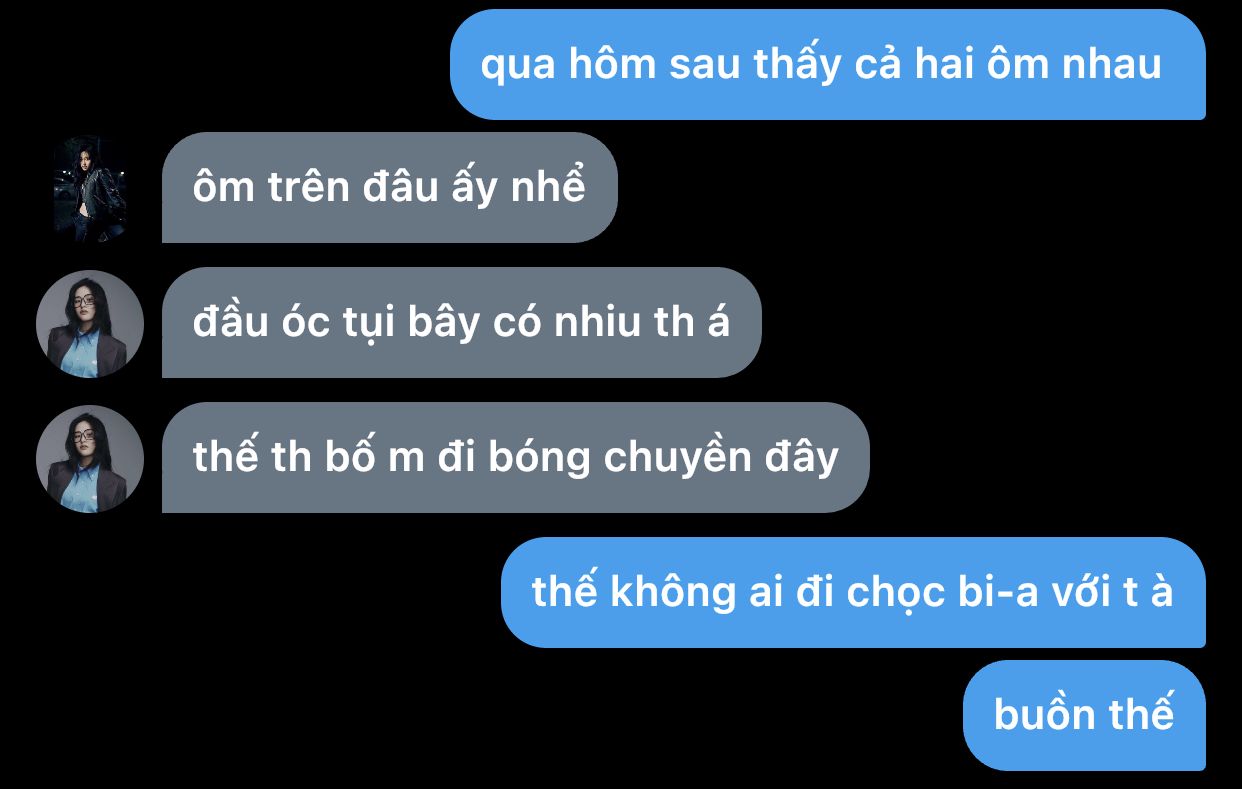The width and height of the screenshot is (1242, 789).
Task: Select the "qua hôm sau thấy cả hai ôm nhau" bubble
Action: (827, 65)
